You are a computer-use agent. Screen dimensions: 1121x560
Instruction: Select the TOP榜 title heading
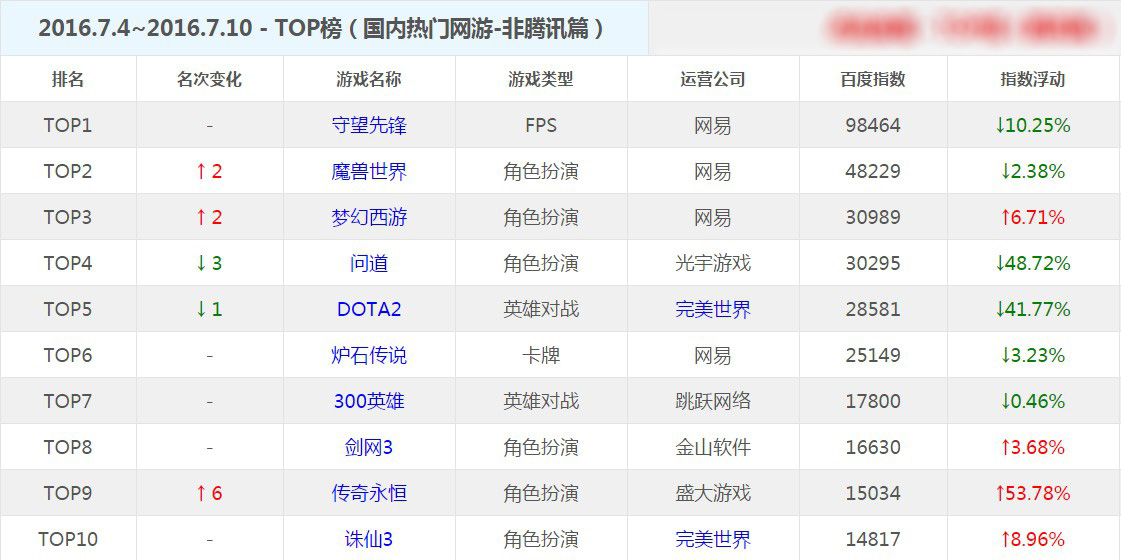point(322,28)
